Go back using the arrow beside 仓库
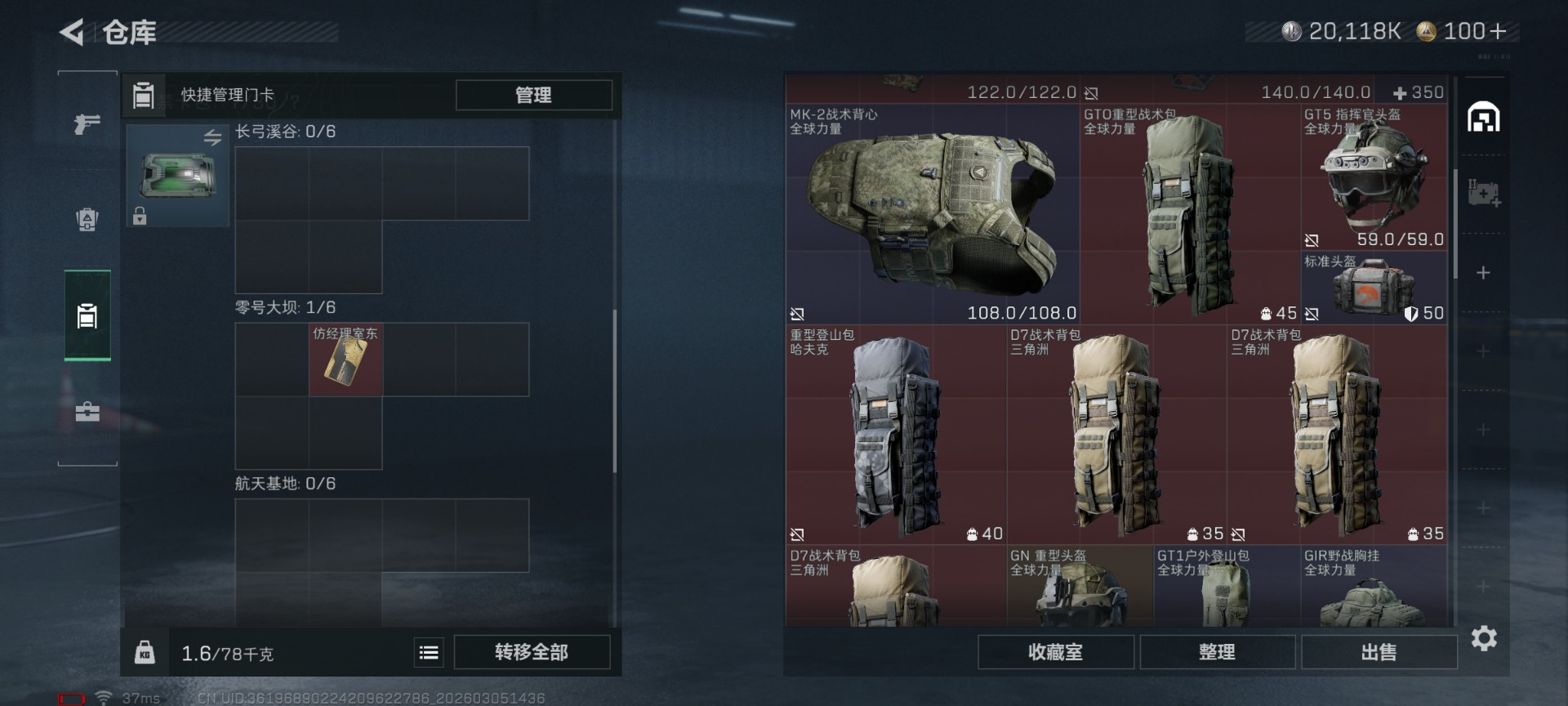 point(72,33)
